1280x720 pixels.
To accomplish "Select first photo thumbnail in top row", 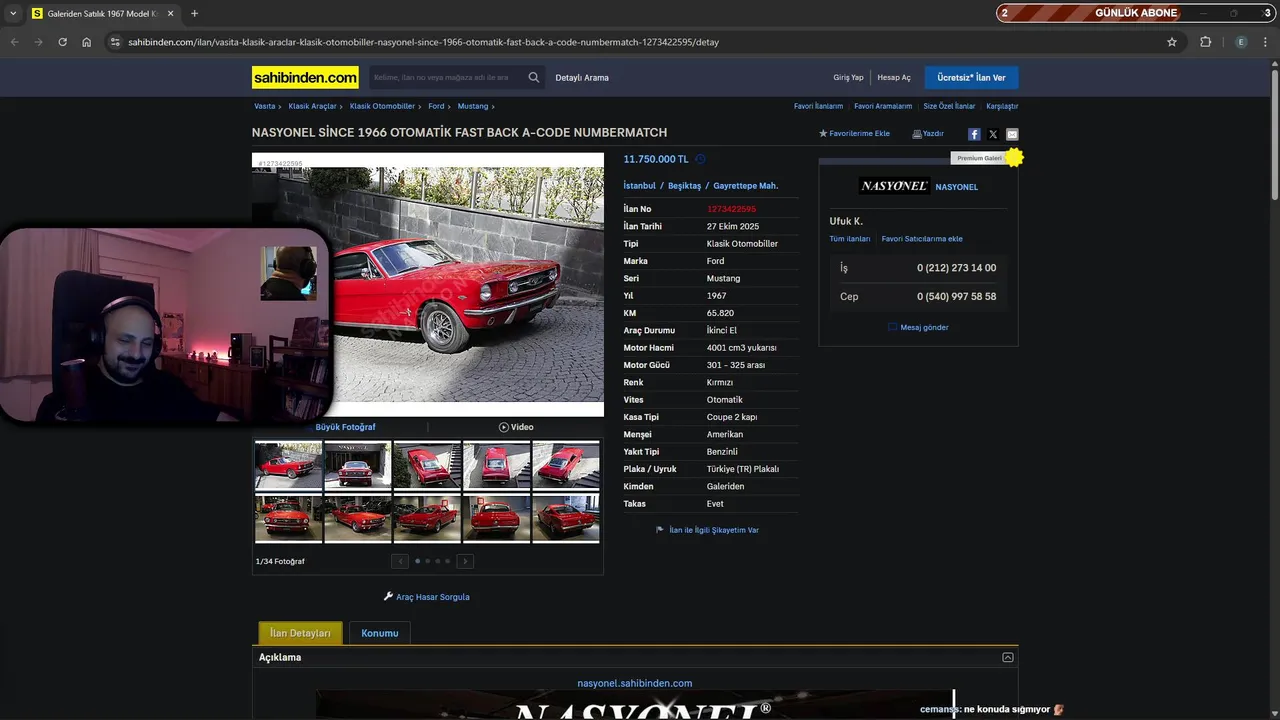I will click(x=288, y=465).
